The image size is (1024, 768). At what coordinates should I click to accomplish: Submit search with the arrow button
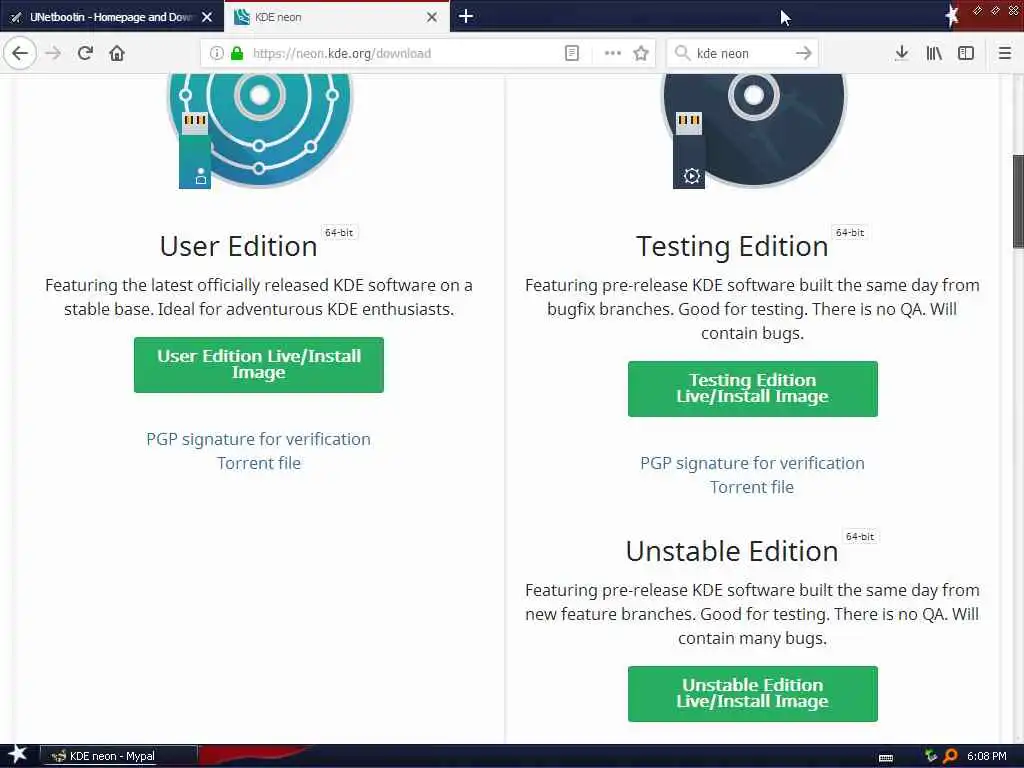pyautogui.click(x=803, y=53)
